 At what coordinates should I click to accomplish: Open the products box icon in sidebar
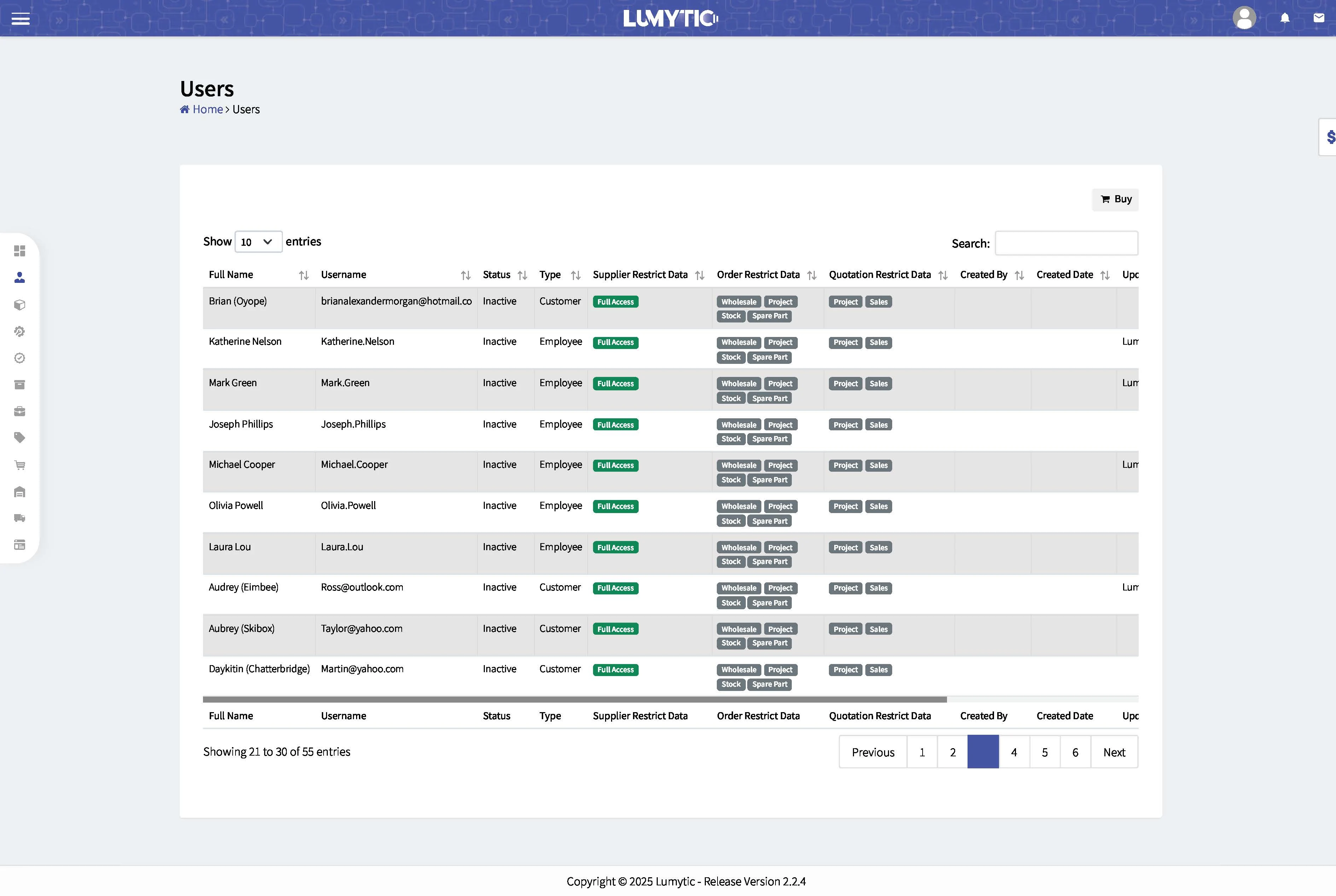coord(19,304)
